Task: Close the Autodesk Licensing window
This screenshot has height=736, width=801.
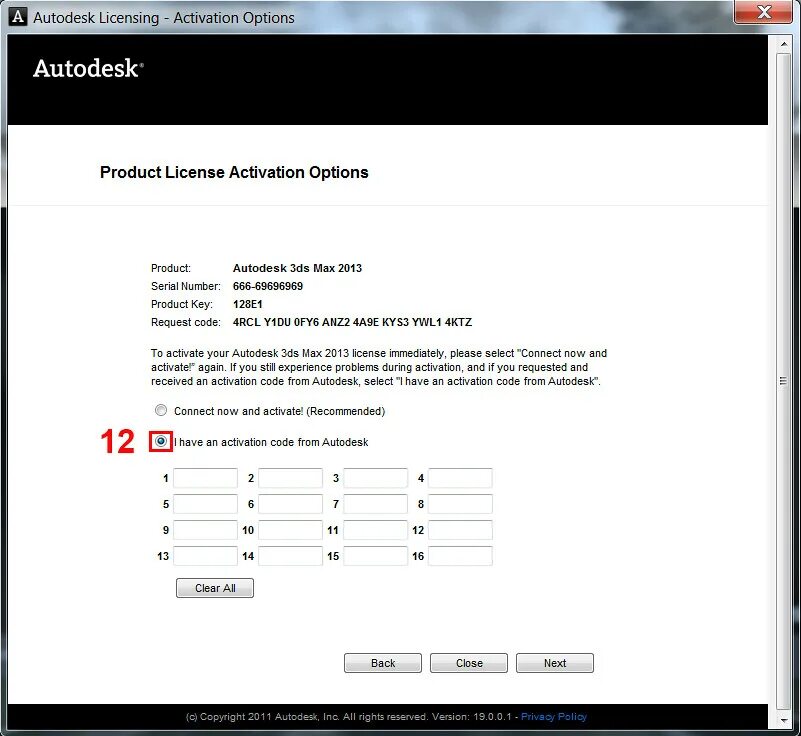Action: (764, 12)
